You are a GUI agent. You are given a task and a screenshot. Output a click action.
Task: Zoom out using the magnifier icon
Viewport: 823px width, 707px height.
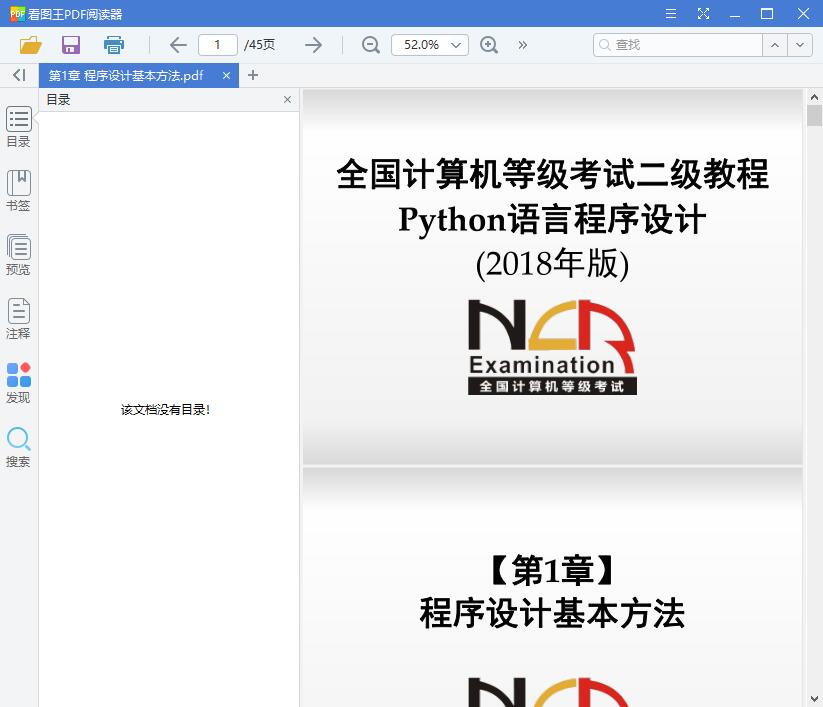pos(370,45)
